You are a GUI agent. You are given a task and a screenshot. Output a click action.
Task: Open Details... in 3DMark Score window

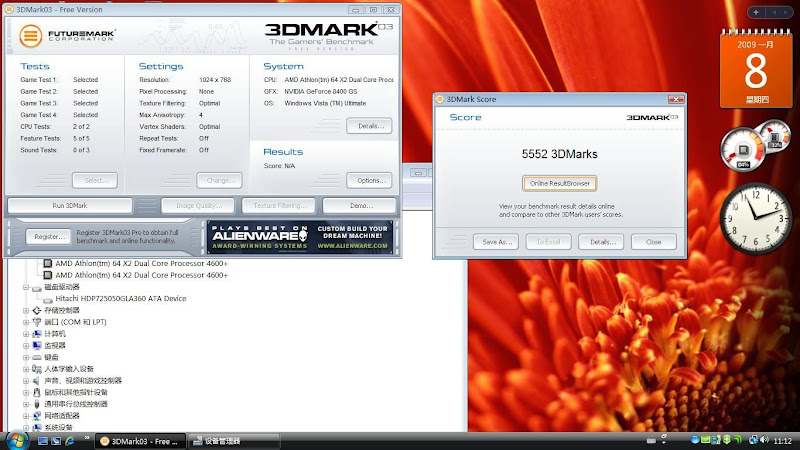(601, 242)
